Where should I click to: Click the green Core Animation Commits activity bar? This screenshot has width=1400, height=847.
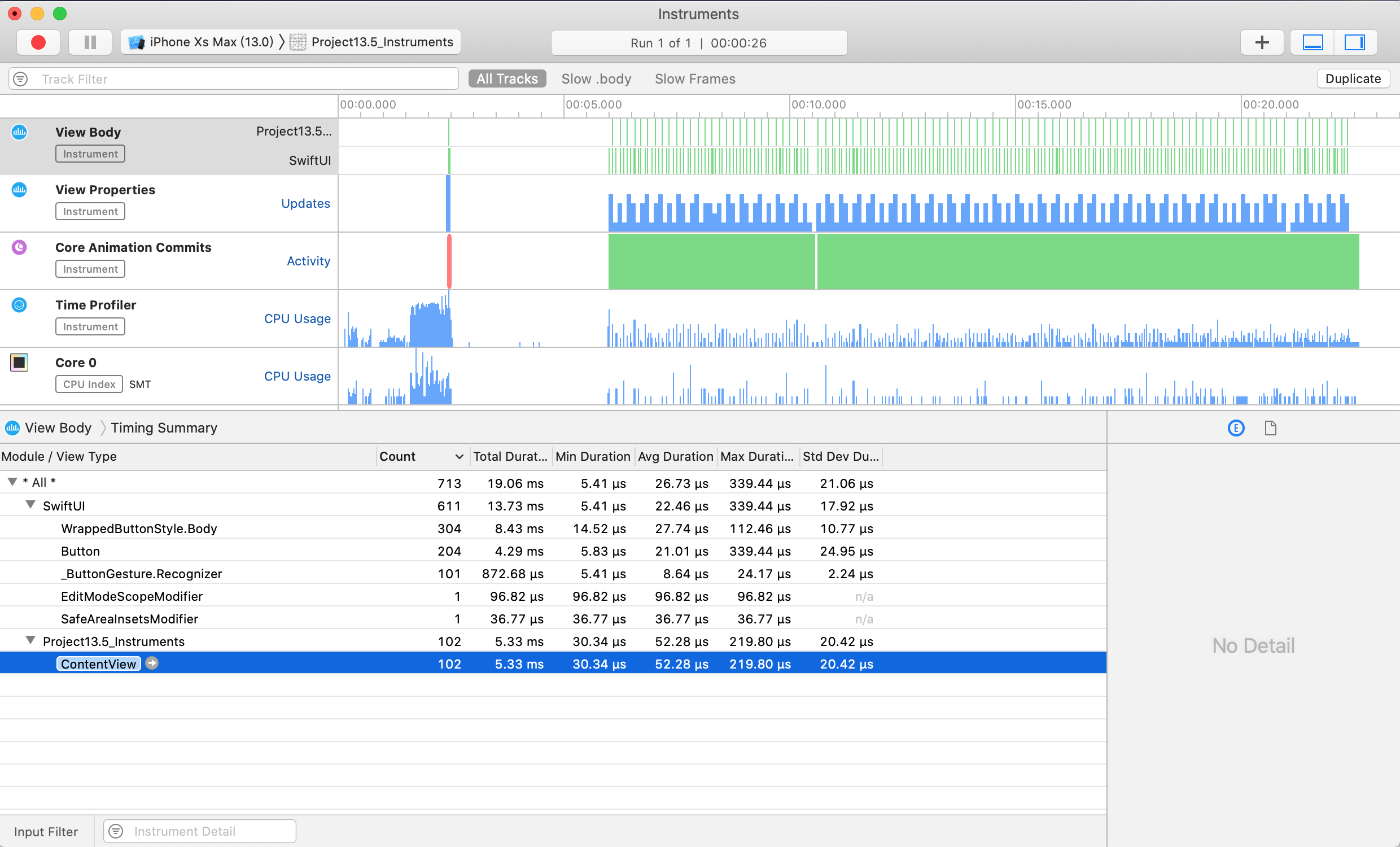pyautogui.click(x=983, y=261)
